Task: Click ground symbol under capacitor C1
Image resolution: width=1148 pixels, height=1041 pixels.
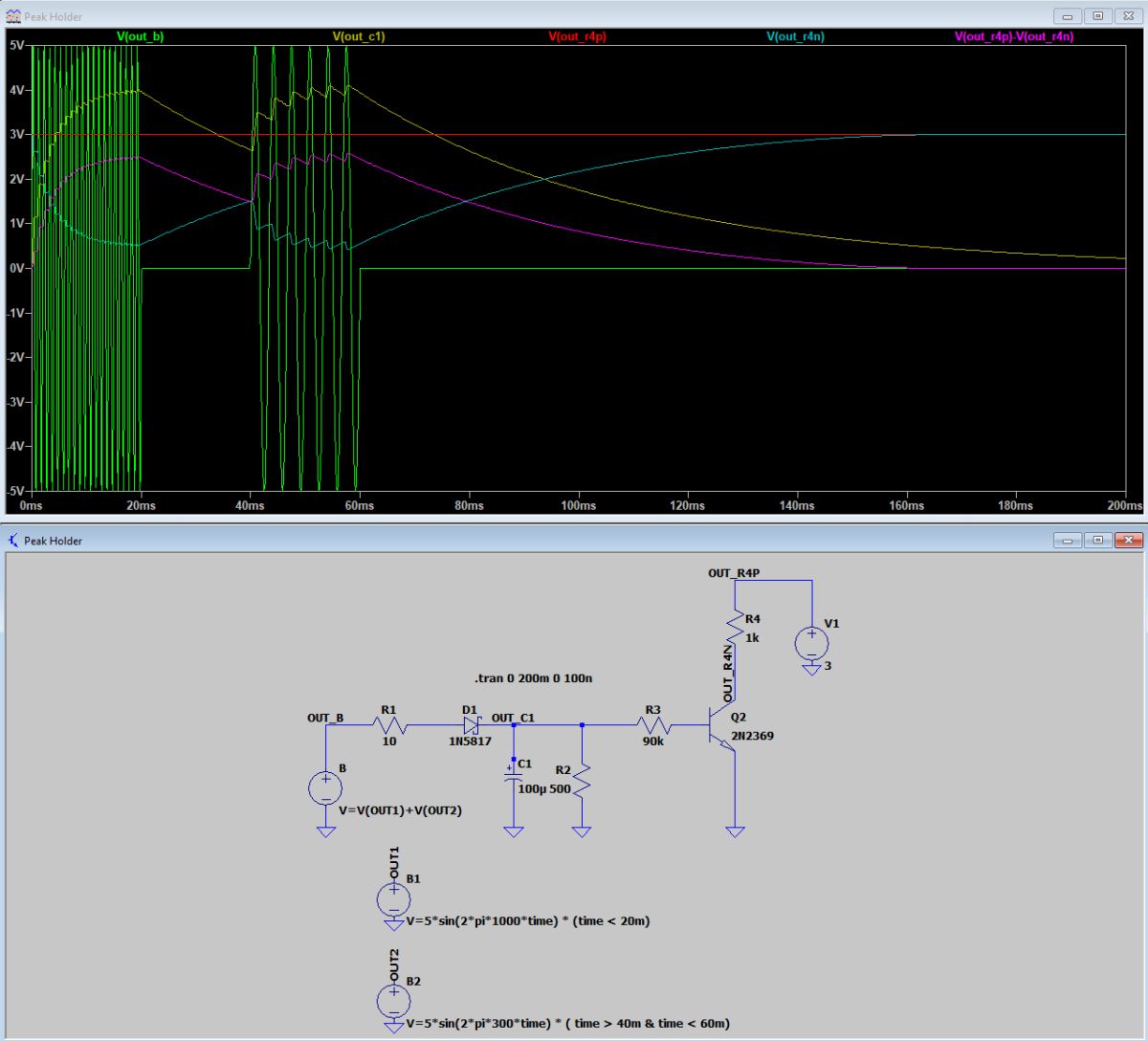Action: (x=514, y=831)
